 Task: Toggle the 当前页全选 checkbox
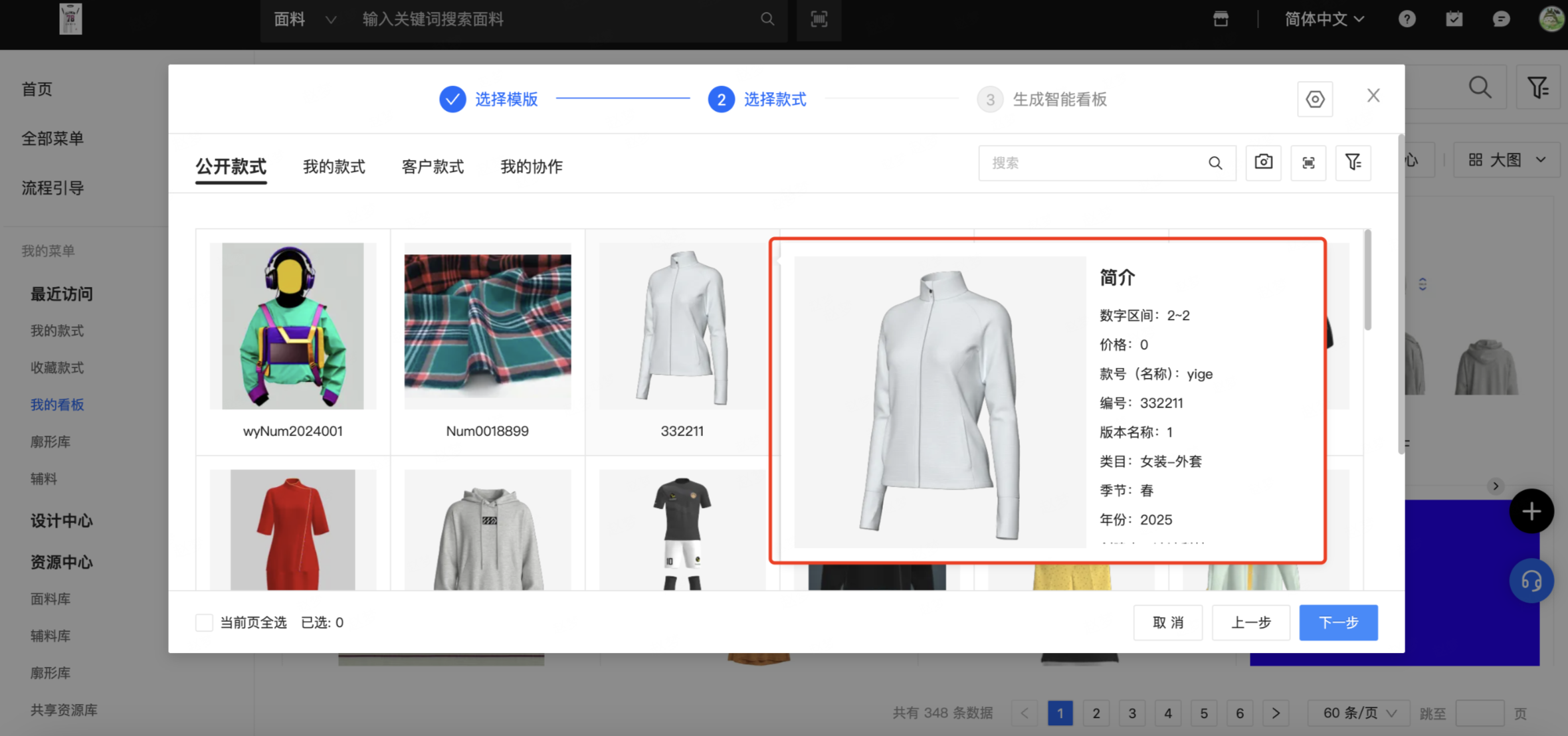coord(204,622)
